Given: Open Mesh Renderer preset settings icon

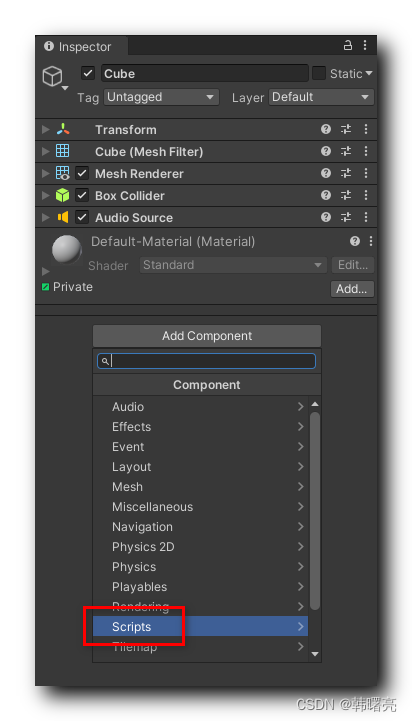Looking at the screenshot, I should [346, 173].
